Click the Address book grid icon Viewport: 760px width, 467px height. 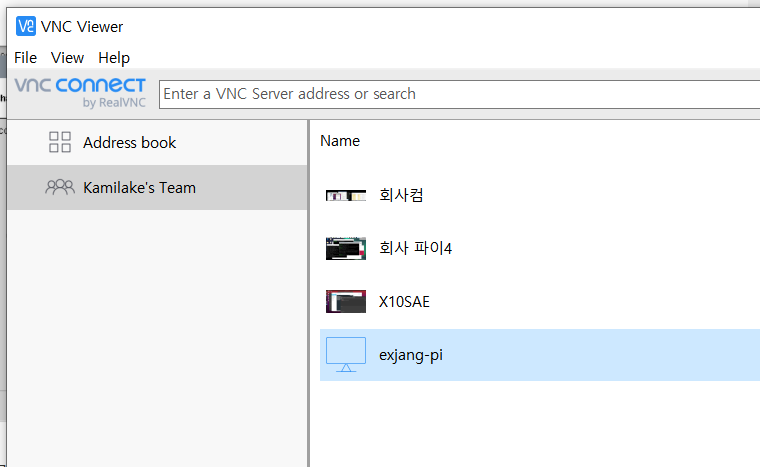coord(60,142)
